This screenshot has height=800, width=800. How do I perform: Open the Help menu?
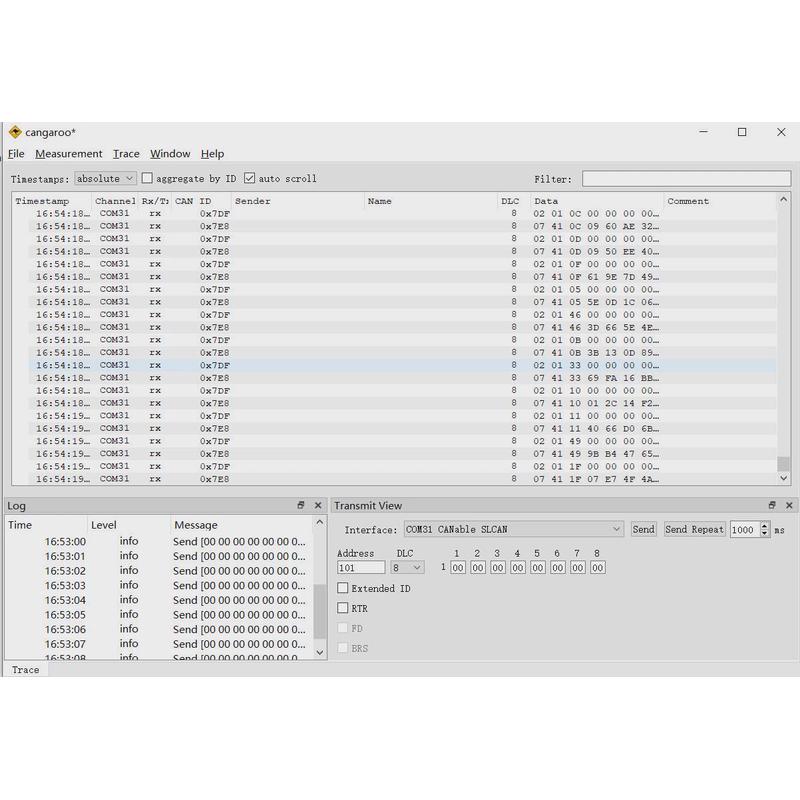pos(212,154)
